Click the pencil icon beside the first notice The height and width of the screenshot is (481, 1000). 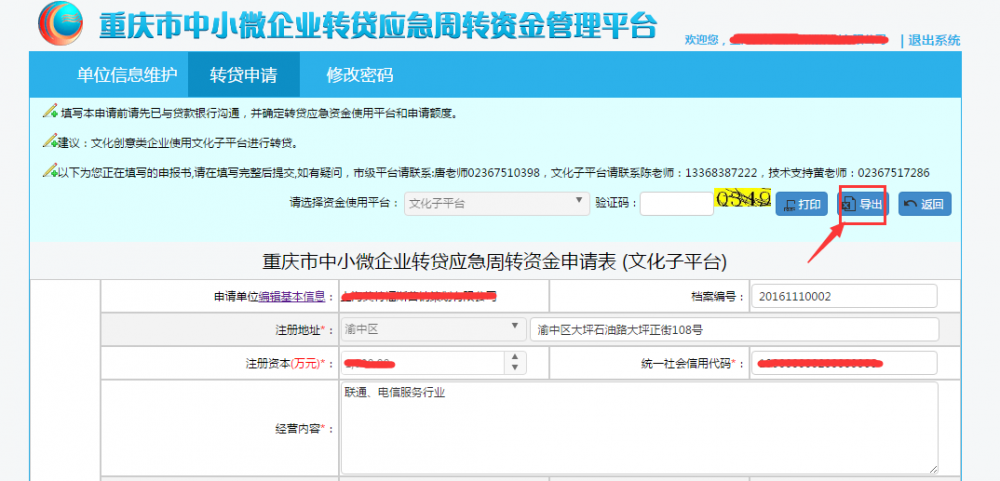point(49,111)
